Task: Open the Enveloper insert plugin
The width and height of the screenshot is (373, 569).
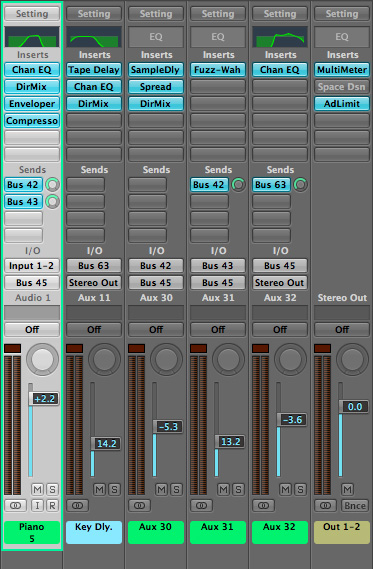Action: (32, 104)
